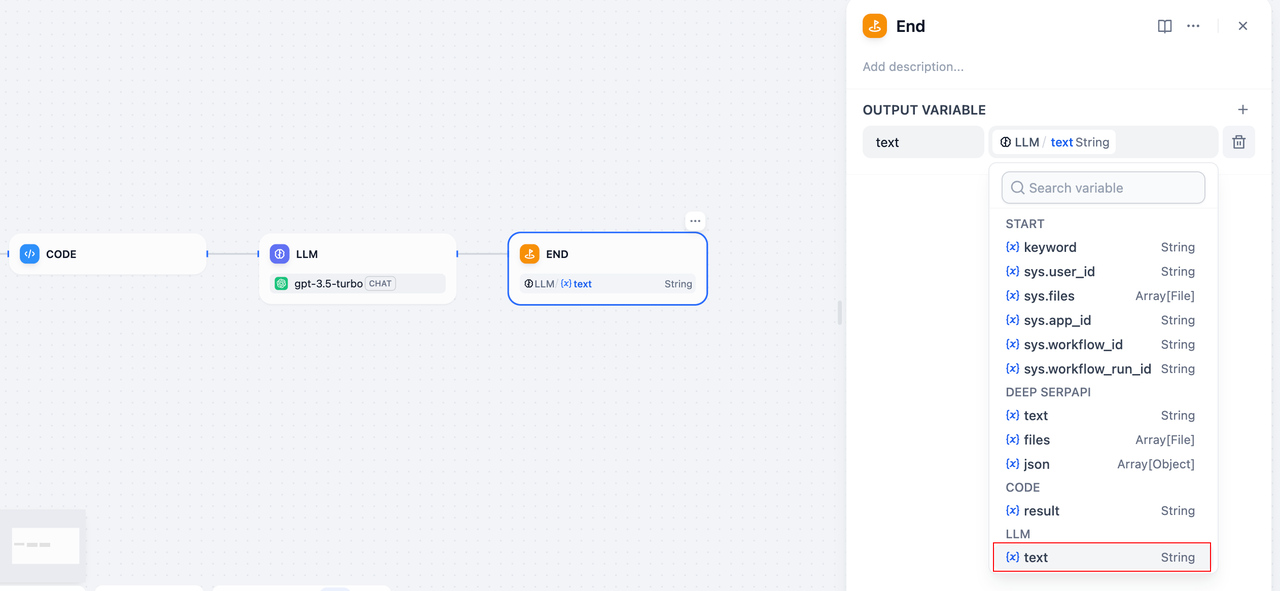
Task: Open the help book icon in End panel
Action: point(1165,26)
